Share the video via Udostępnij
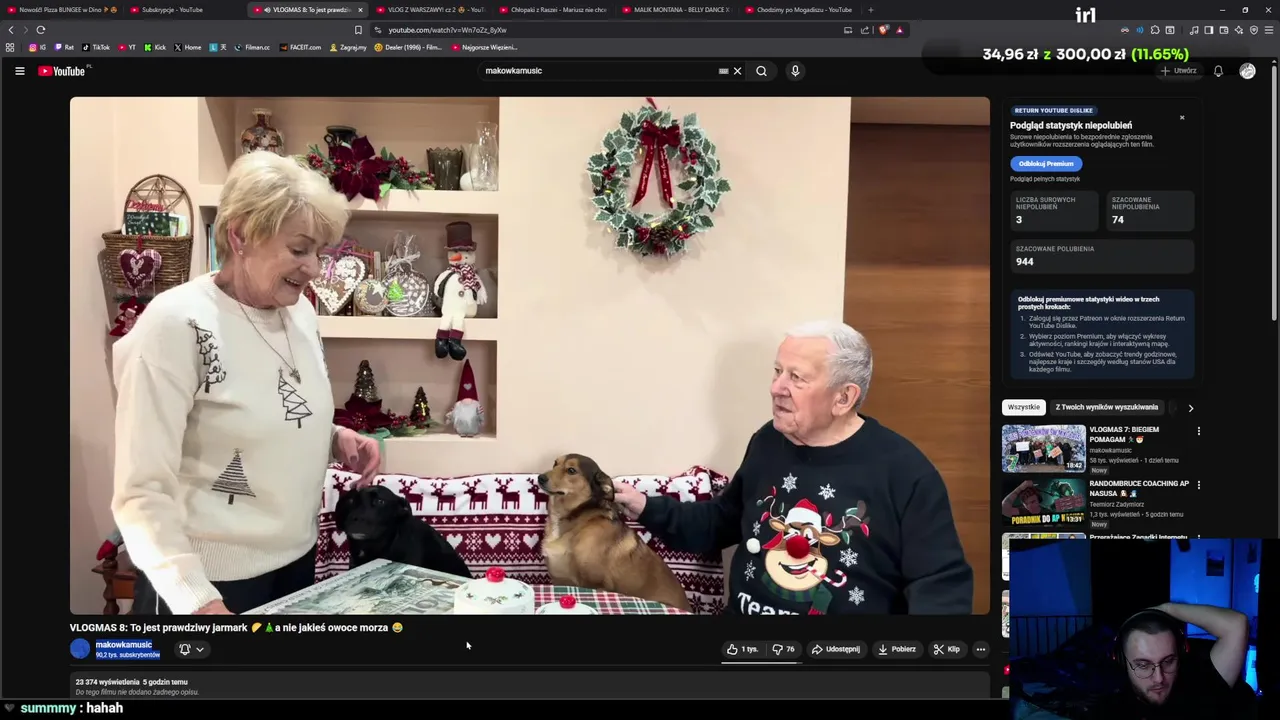Viewport: 1280px width, 720px height. pos(836,649)
